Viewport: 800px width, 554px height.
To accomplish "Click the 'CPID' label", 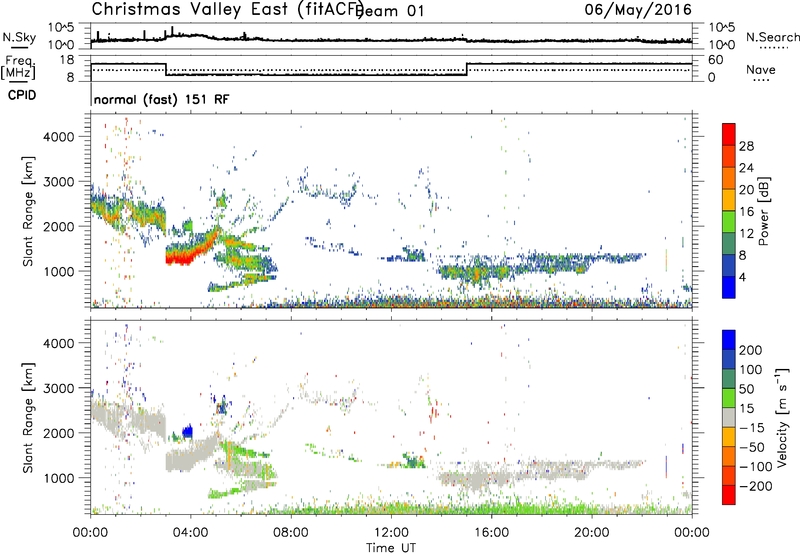I will [22, 95].
